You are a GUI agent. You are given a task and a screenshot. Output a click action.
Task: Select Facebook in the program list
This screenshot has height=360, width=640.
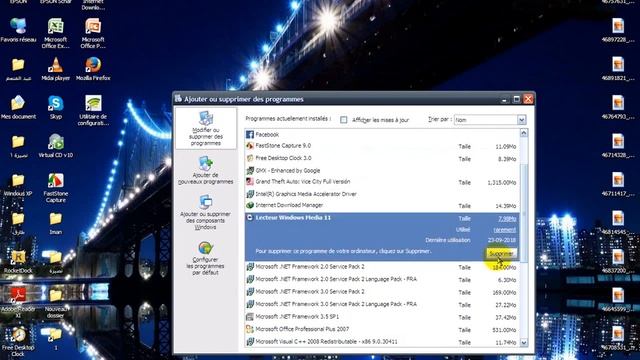382,134
